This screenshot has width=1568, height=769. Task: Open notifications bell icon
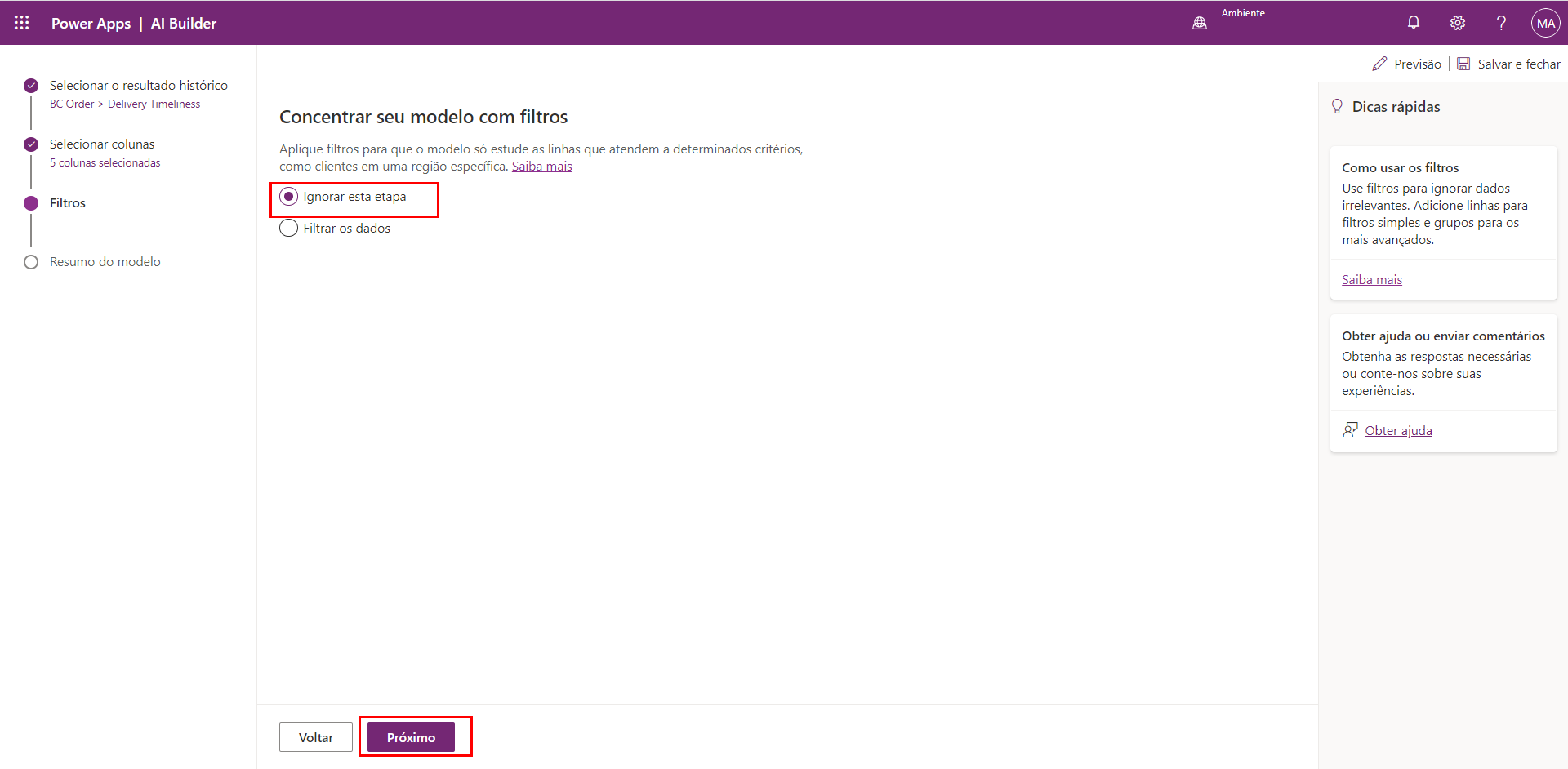pyautogui.click(x=1414, y=23)
